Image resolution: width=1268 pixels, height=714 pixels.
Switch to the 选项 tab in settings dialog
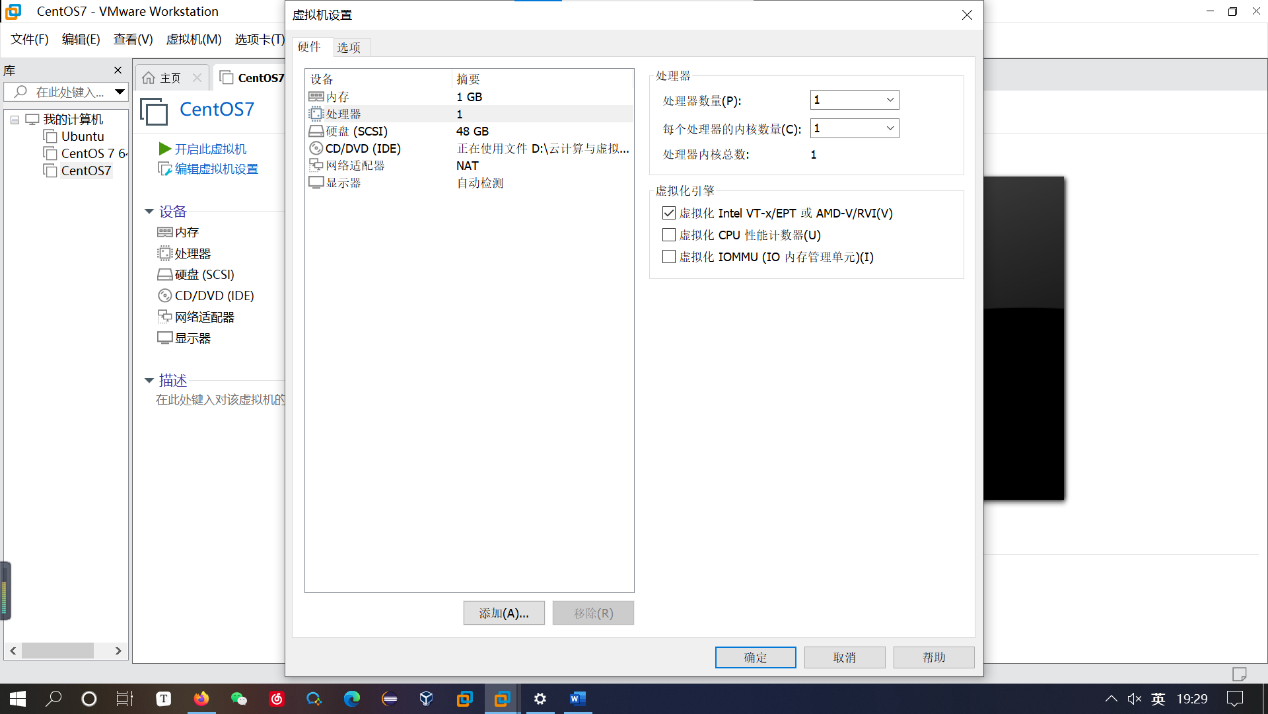[349, 47]
